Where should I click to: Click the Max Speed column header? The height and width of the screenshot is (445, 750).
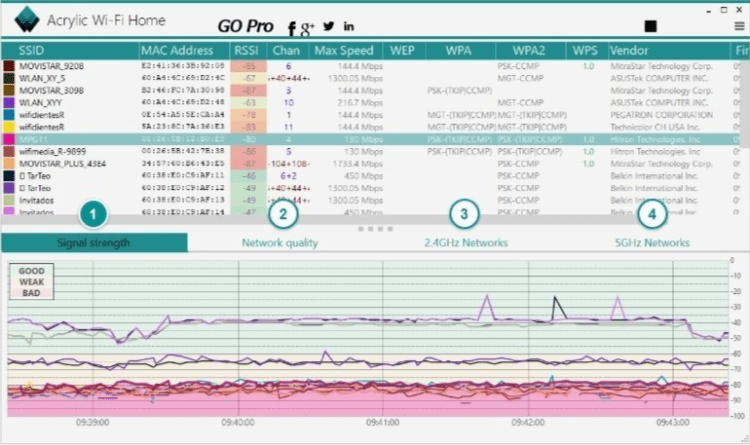pos(343,50)
